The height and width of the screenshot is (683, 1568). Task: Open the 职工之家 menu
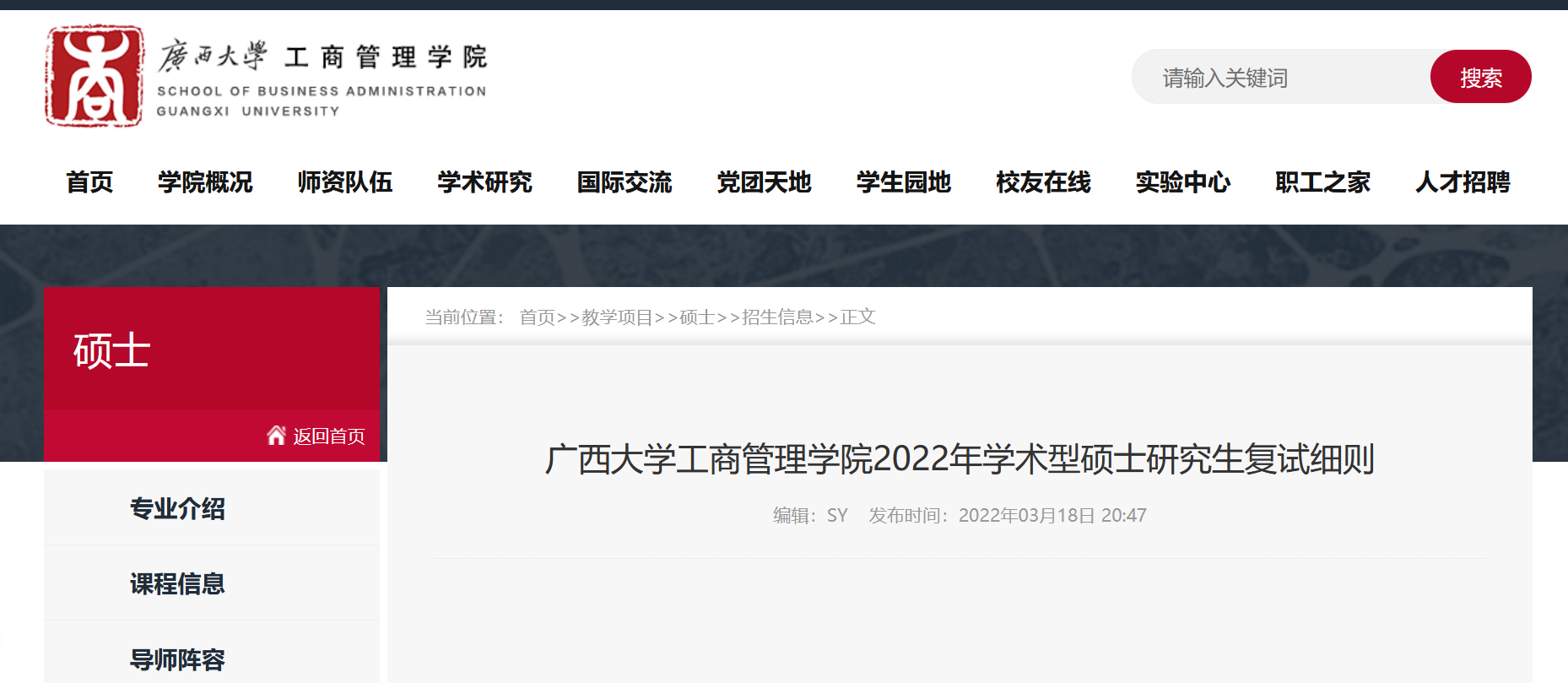1322,182
